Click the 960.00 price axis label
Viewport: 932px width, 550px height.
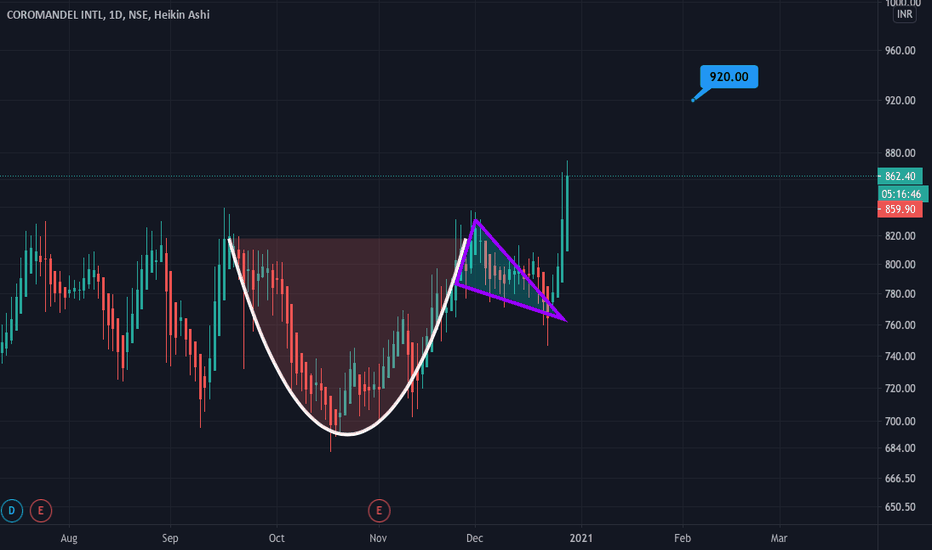[x=900, y=51]
